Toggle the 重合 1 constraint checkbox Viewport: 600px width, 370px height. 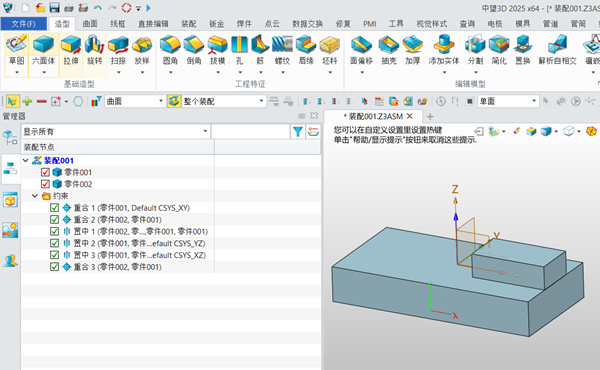54,208
